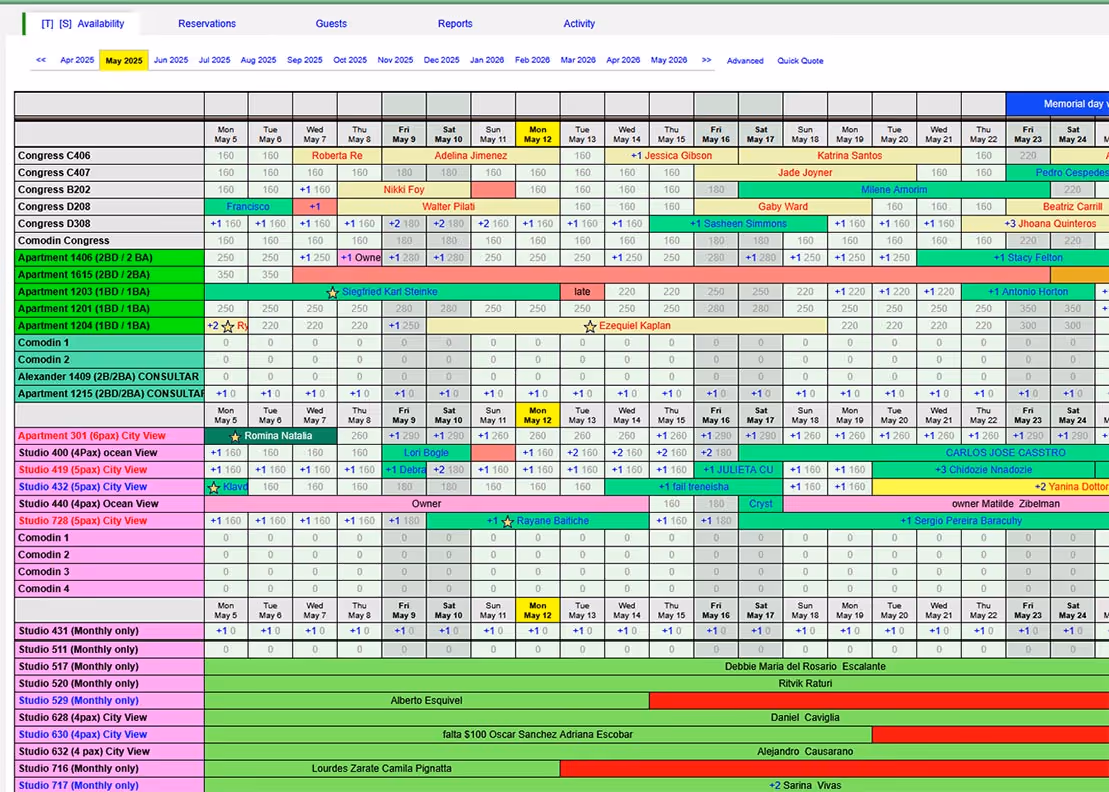Select the Dec 2025 month button

tap(440, 60)
